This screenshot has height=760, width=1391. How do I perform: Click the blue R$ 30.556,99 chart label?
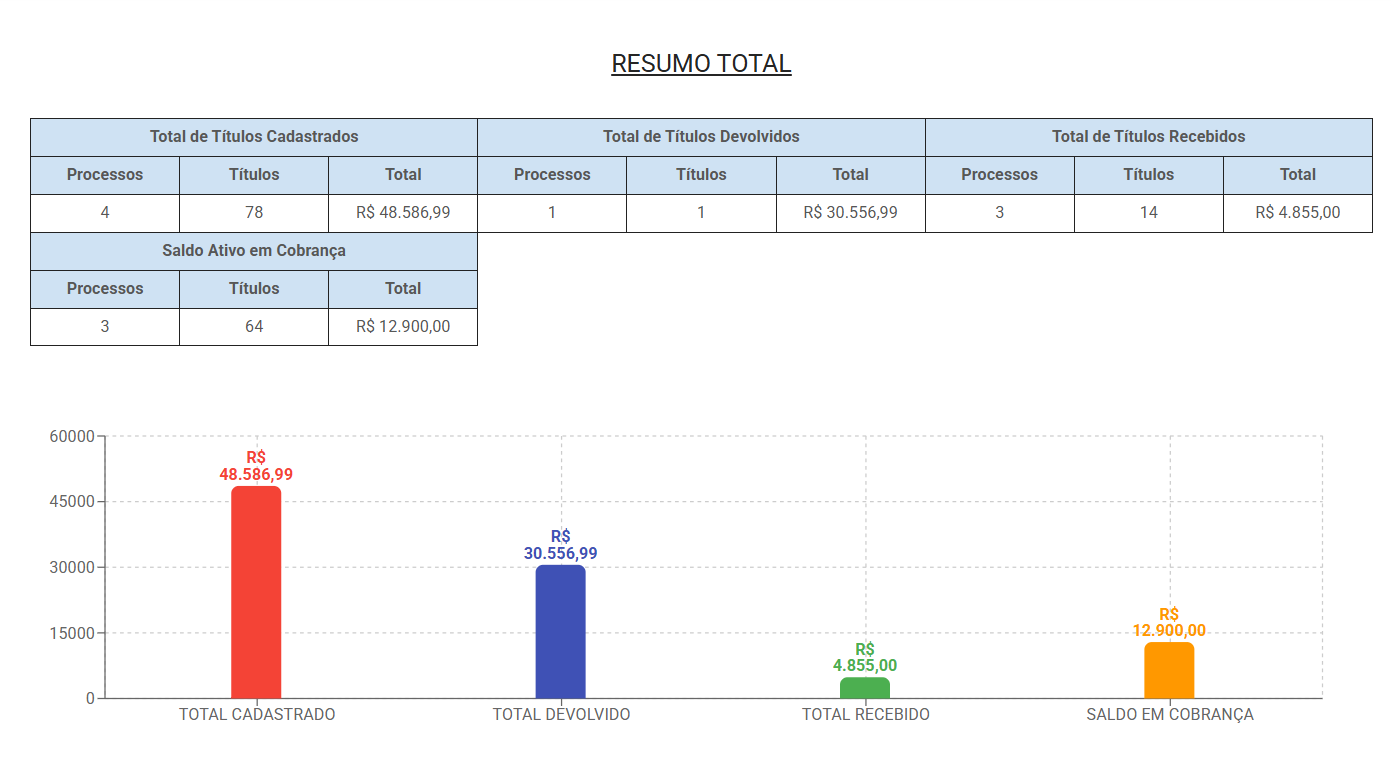560,546
